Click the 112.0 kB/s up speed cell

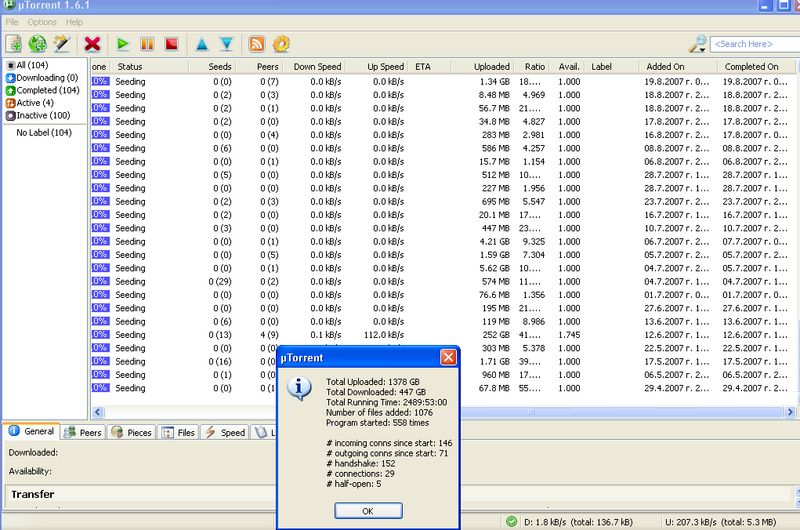coord(384,335)
